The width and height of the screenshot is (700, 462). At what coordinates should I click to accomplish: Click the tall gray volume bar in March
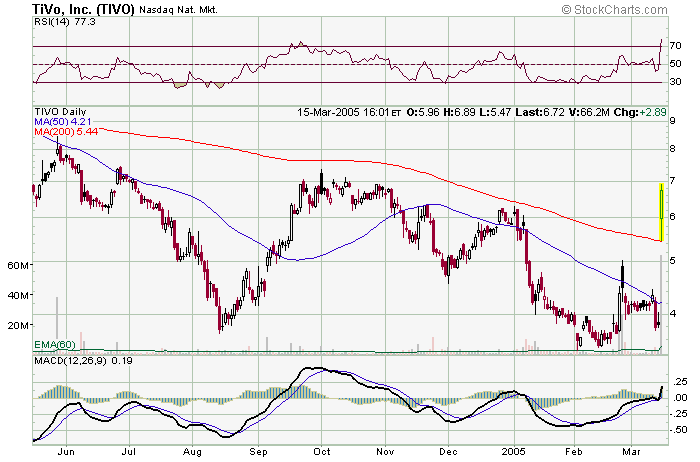661,304
